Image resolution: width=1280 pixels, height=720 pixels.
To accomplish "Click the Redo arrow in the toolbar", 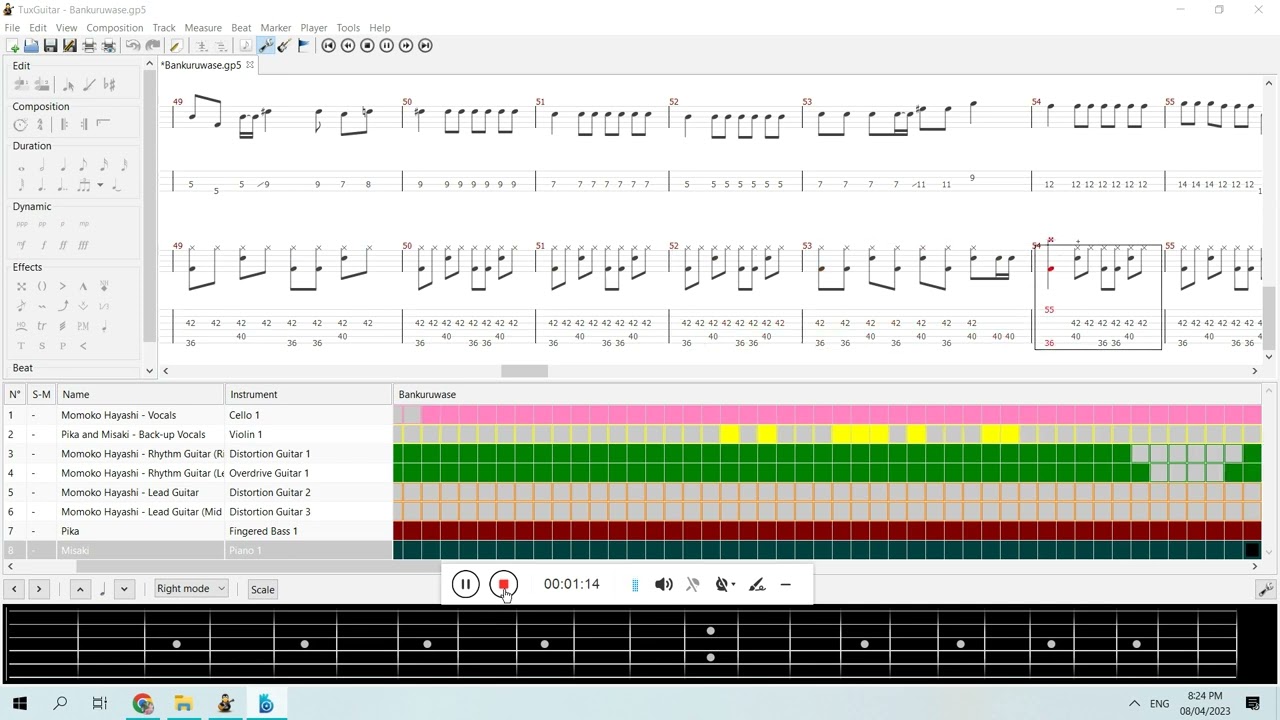I will point(153,46).
